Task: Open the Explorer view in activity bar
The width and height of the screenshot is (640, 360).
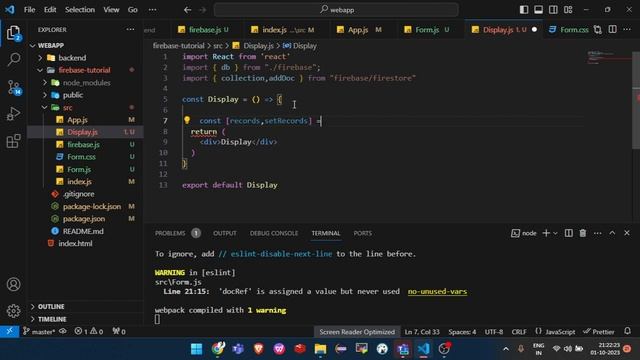Action: click(x=13, y=33)
